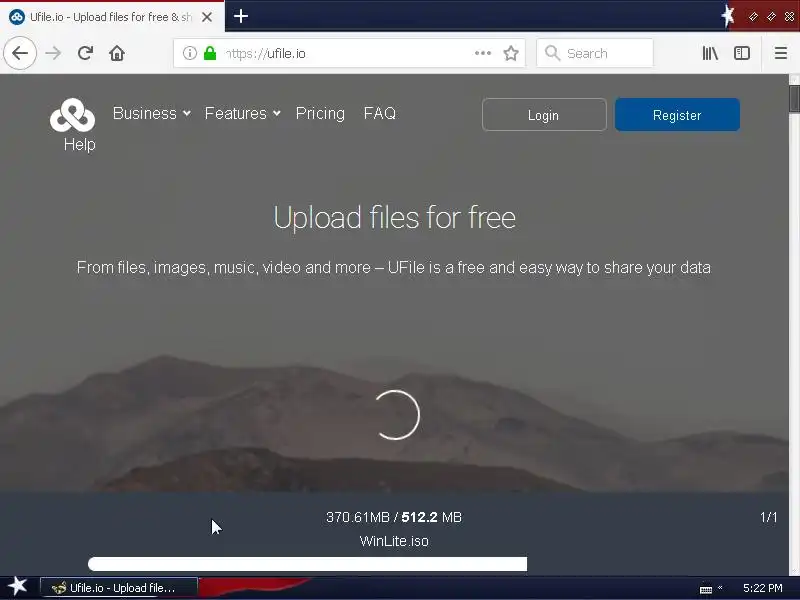Close the Ufile.io tab

click(x=207, y=17)
